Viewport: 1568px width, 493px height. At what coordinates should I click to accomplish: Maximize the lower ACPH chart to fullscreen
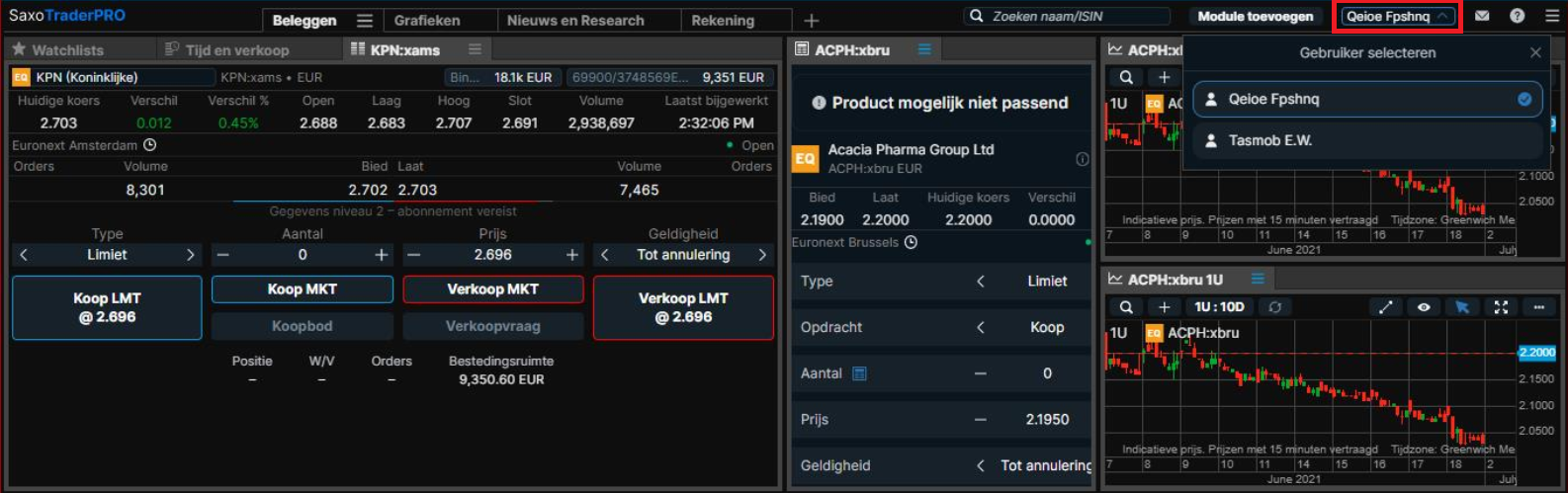coord(1501,307)
